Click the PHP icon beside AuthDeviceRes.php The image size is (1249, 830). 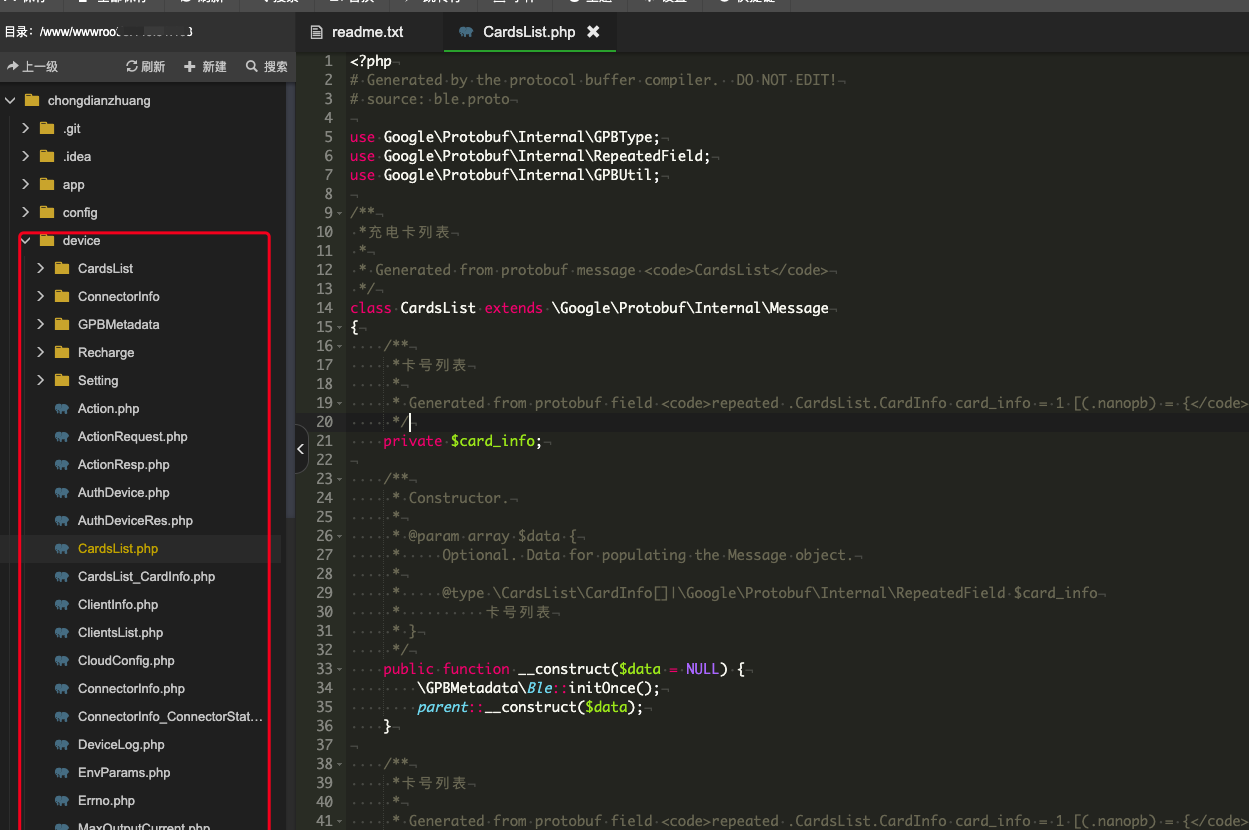point(62,521)
